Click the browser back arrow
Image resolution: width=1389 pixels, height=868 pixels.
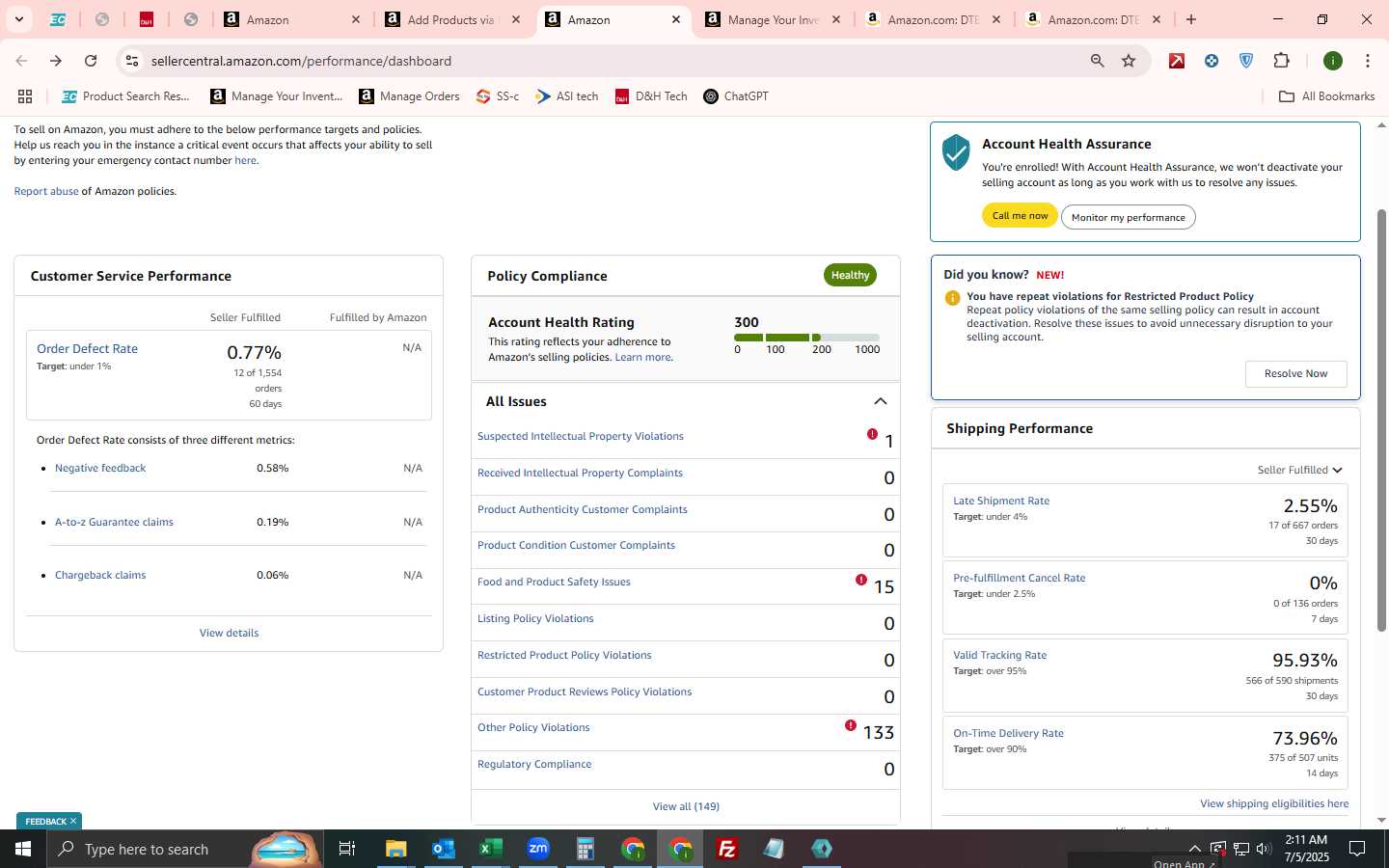click(x=21, y=61)
